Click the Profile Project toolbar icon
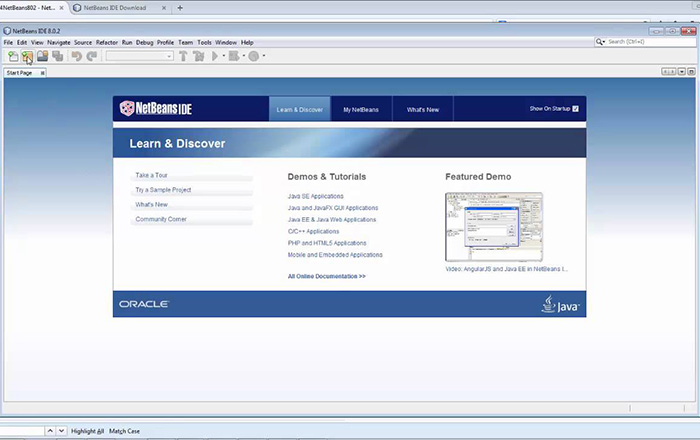This screenshot has width=700, height=440. coord(254,56)
